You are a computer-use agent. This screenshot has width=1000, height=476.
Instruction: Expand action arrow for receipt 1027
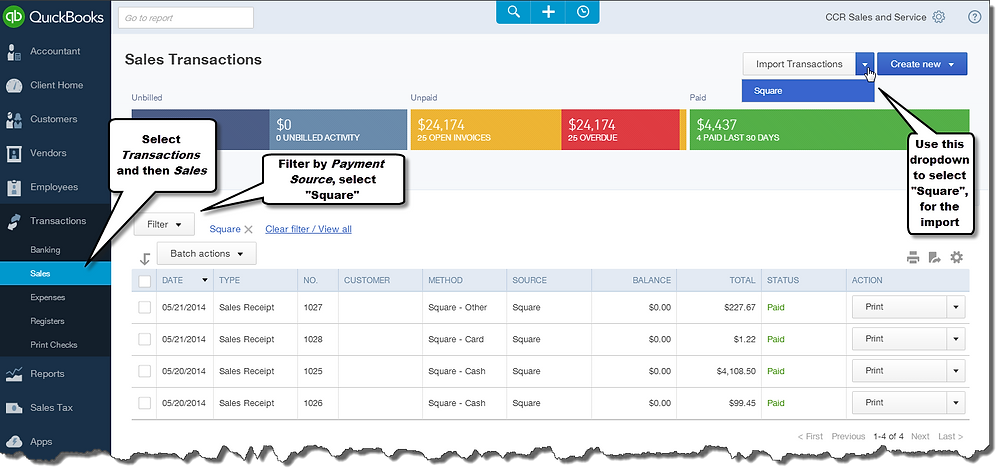(x=955, y=307)
